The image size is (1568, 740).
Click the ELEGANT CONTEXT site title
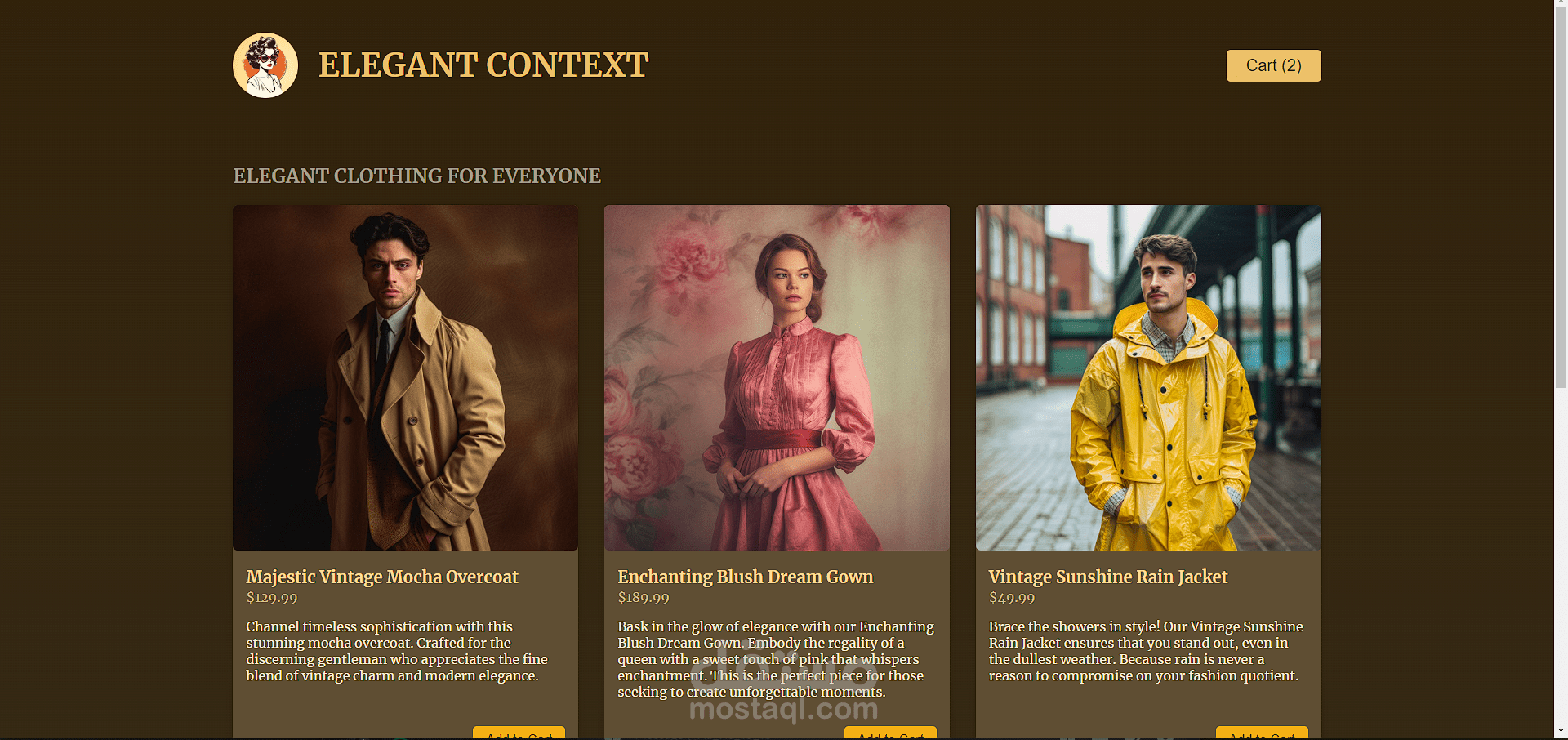[483, 65]
